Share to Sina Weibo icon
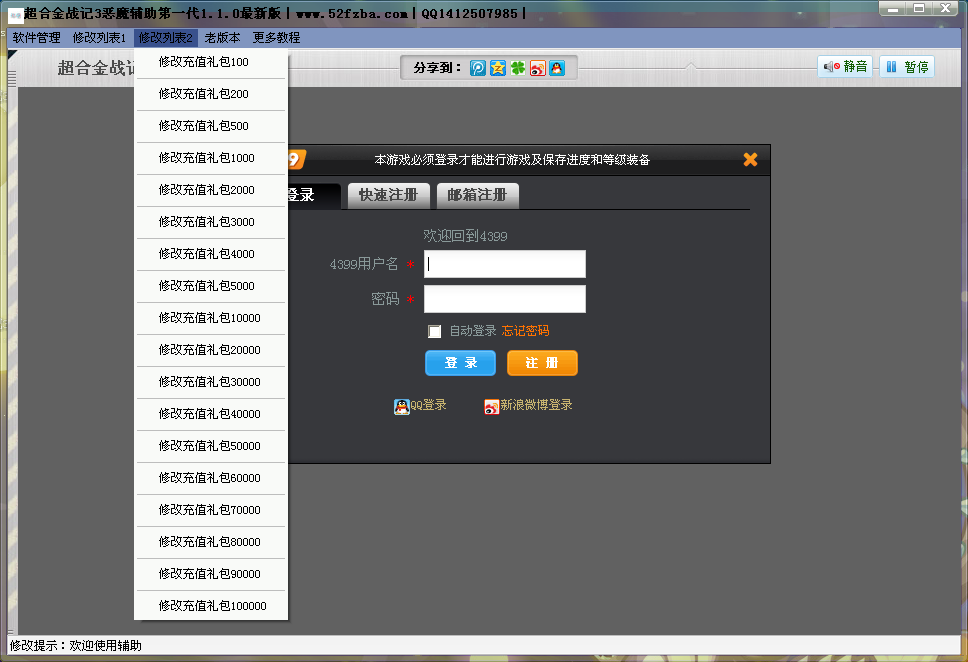Screen dimensions: 968x662 [538, 68]
